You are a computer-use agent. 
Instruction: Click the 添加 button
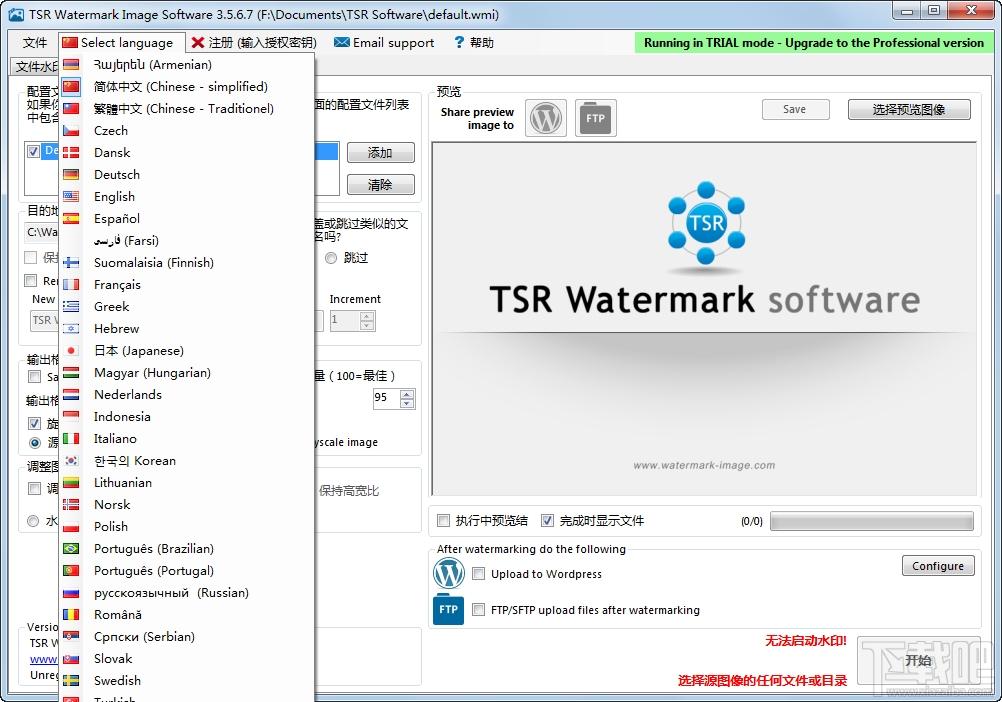click(x=380, y=153)
